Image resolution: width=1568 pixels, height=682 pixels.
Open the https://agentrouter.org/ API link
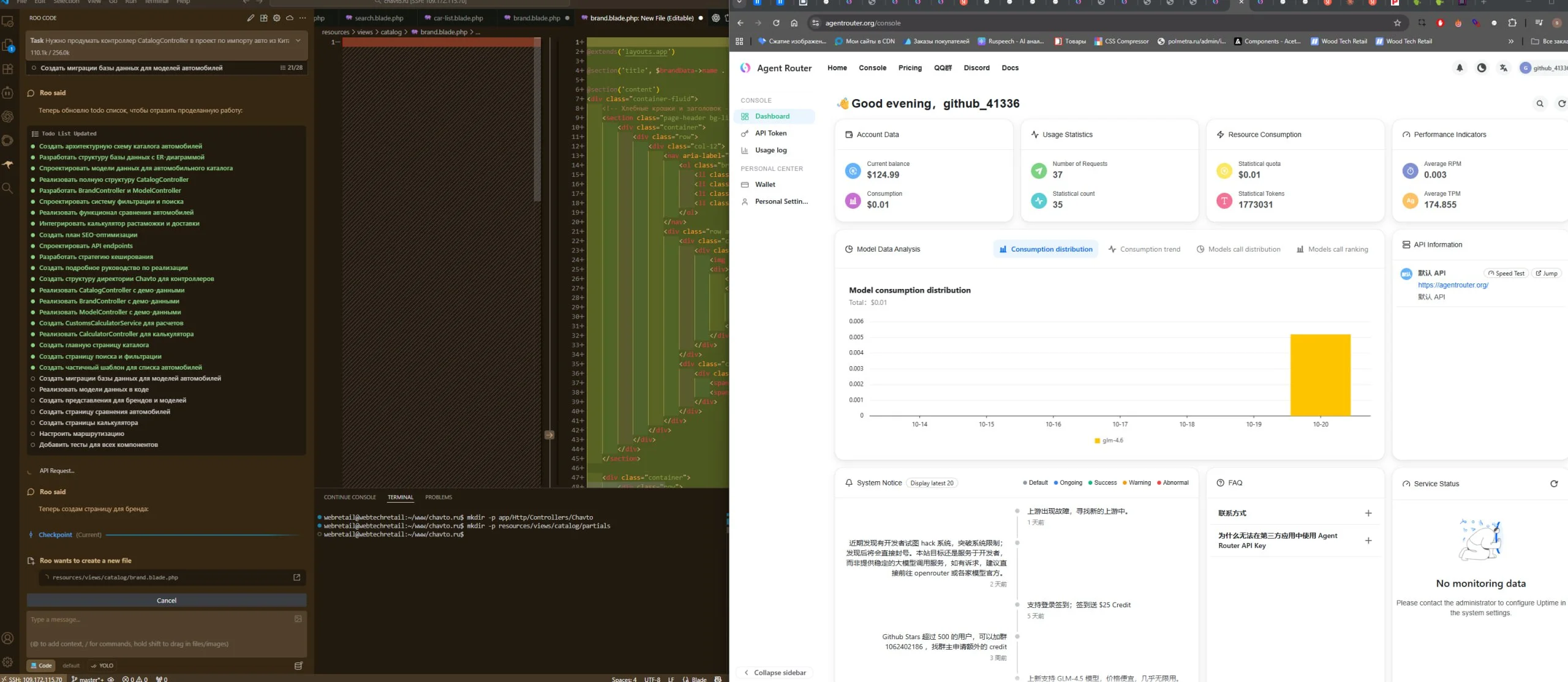point(1452,285)
